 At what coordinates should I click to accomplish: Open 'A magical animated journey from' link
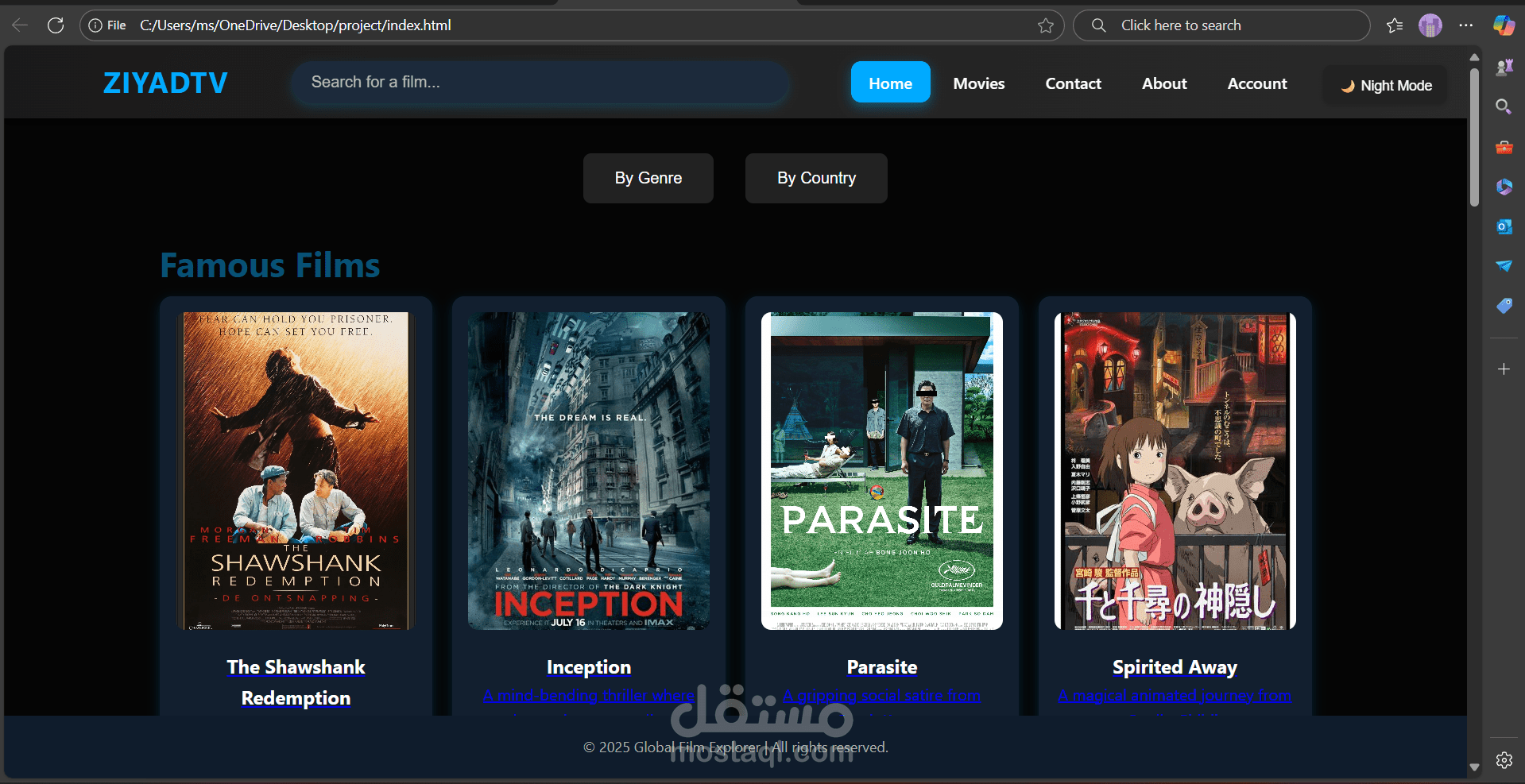[1175, 696]
